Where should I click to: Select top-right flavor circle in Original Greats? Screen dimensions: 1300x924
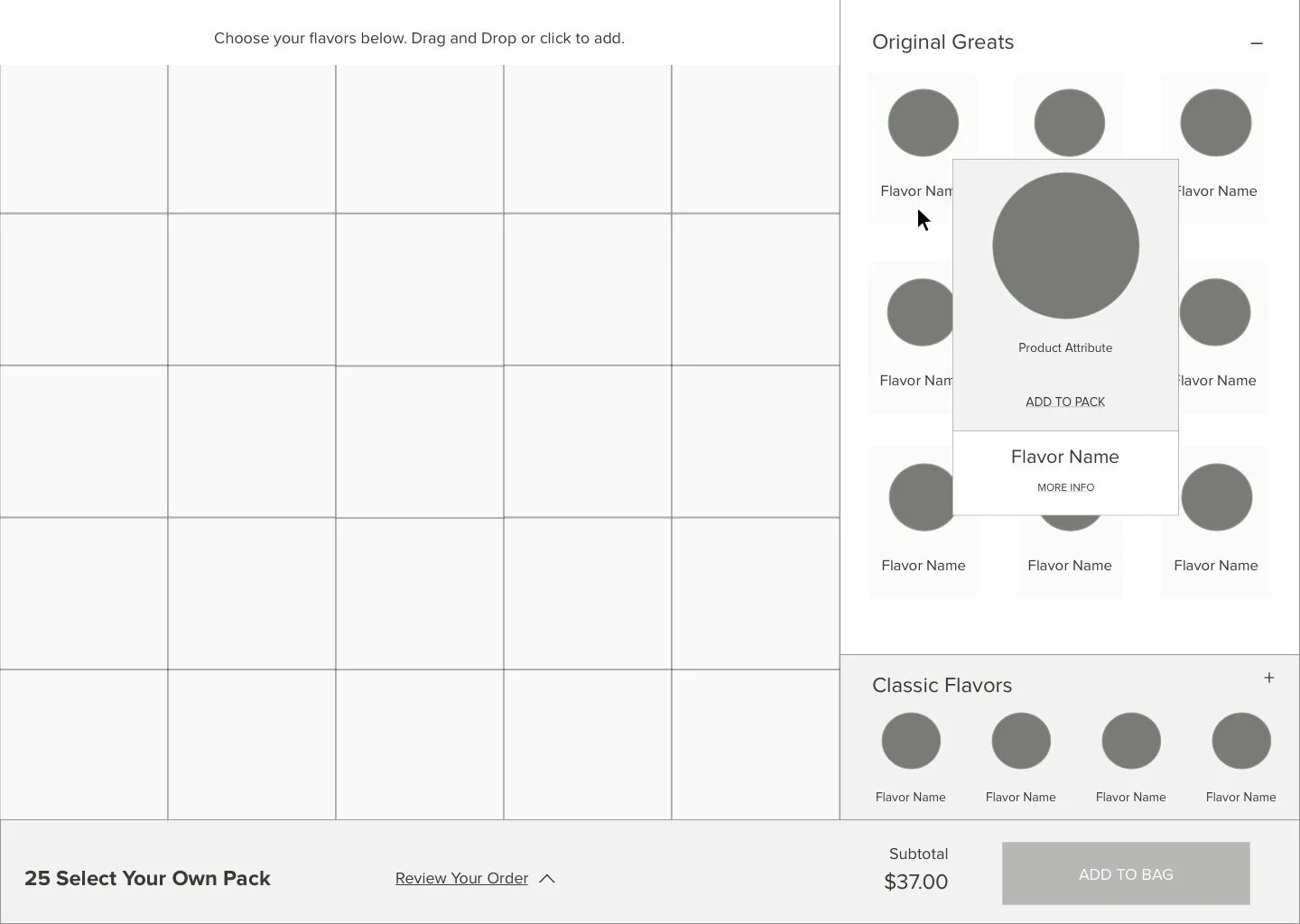pyautogui.click(x=1215, y=123)
